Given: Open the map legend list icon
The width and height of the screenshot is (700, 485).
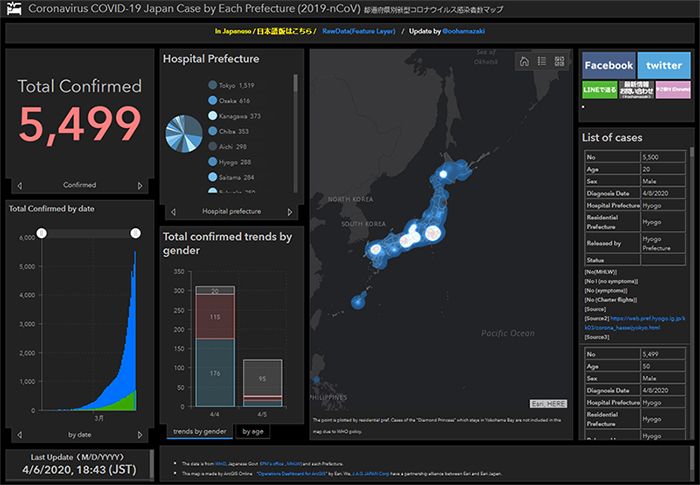Looking at the screenshot, I should pos(541,61).
